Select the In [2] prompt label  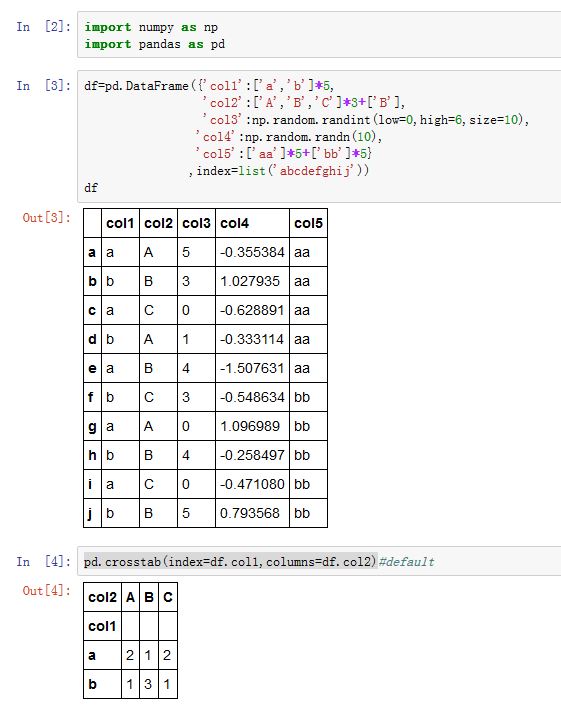pos(43,27)
